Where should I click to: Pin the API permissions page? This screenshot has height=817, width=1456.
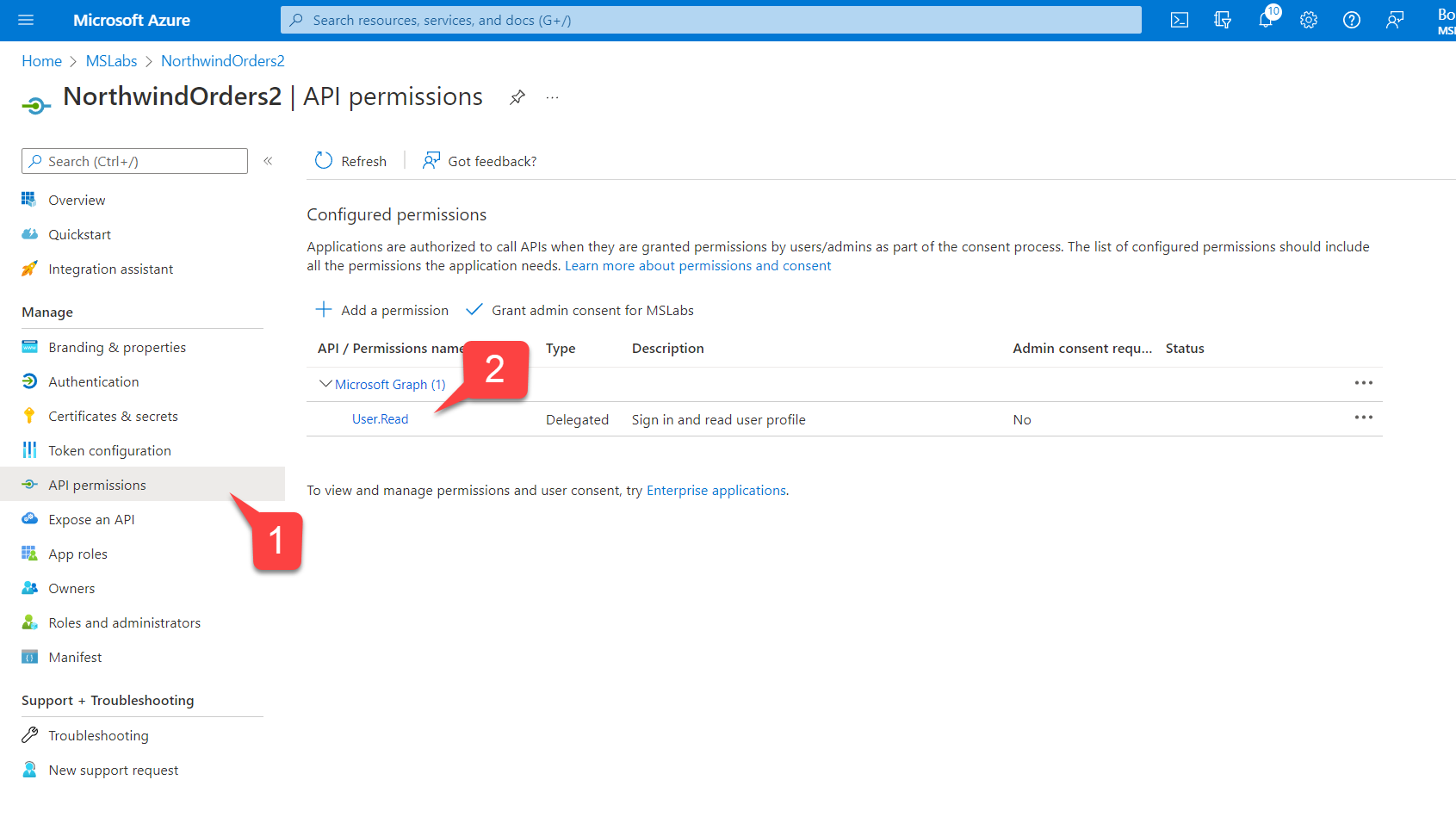[517, 97]
